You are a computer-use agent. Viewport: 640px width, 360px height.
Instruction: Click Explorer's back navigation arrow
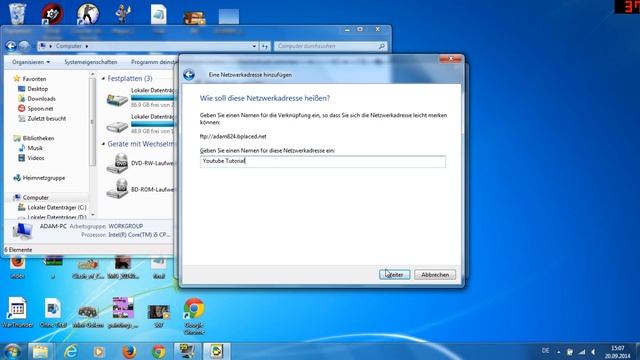tap(11, 46)
